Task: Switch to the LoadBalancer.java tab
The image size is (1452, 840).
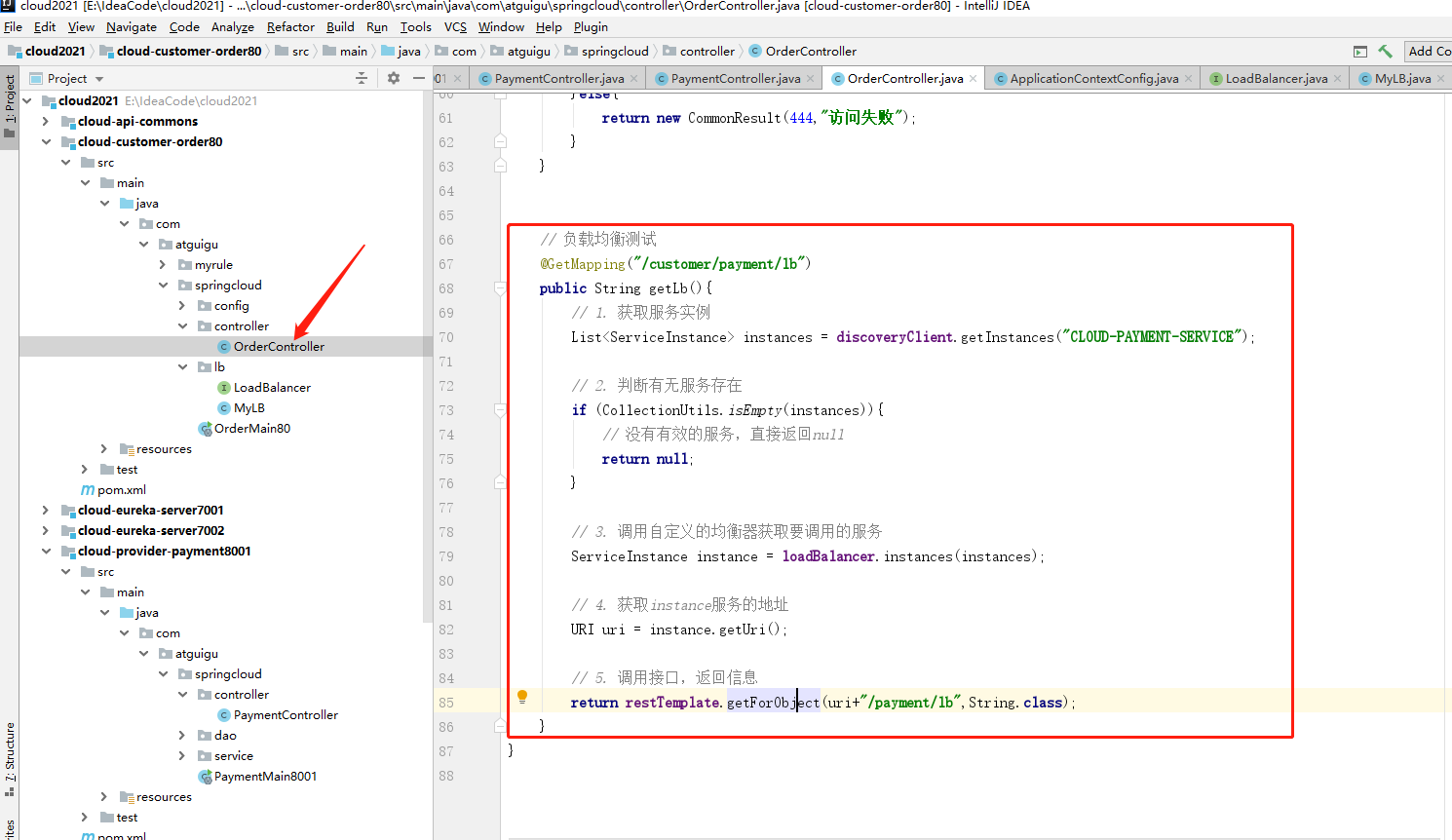Action: (x=1276, y=79)
